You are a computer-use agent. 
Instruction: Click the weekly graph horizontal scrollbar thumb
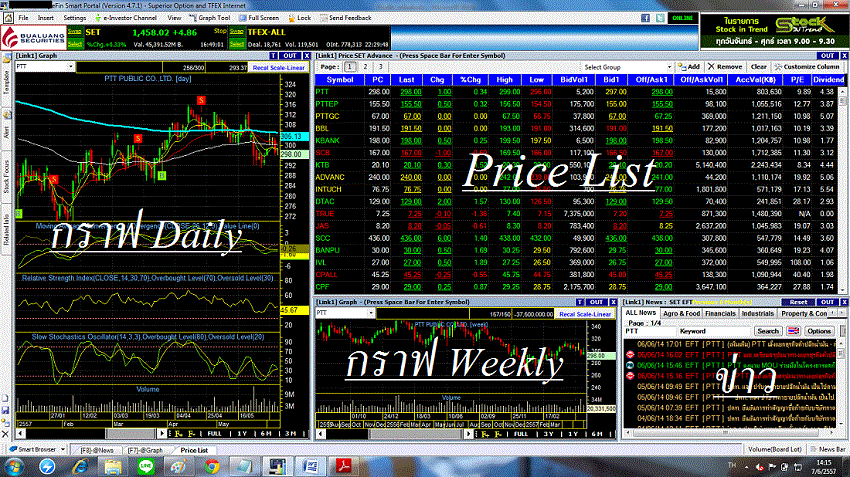point(416,434)
